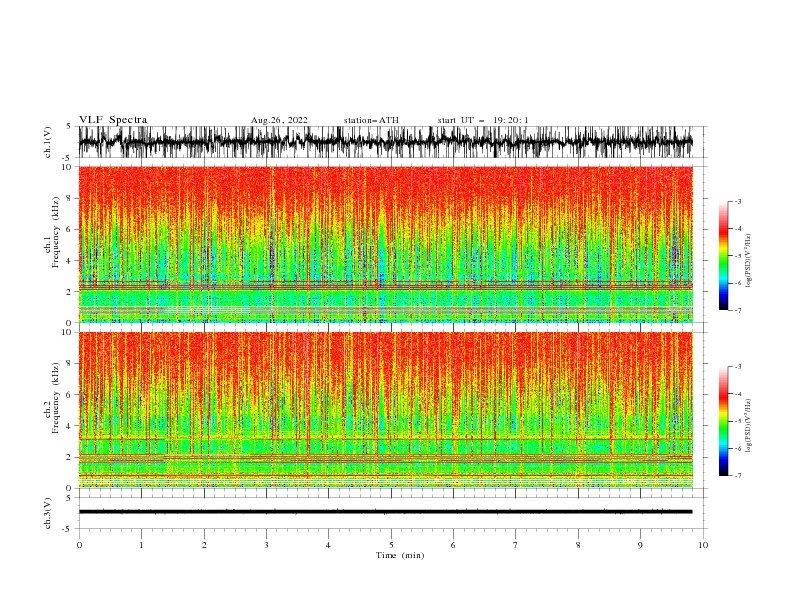Click the "VLF Spectra" plot title
The image size is (792, 612).
(113, 120)
